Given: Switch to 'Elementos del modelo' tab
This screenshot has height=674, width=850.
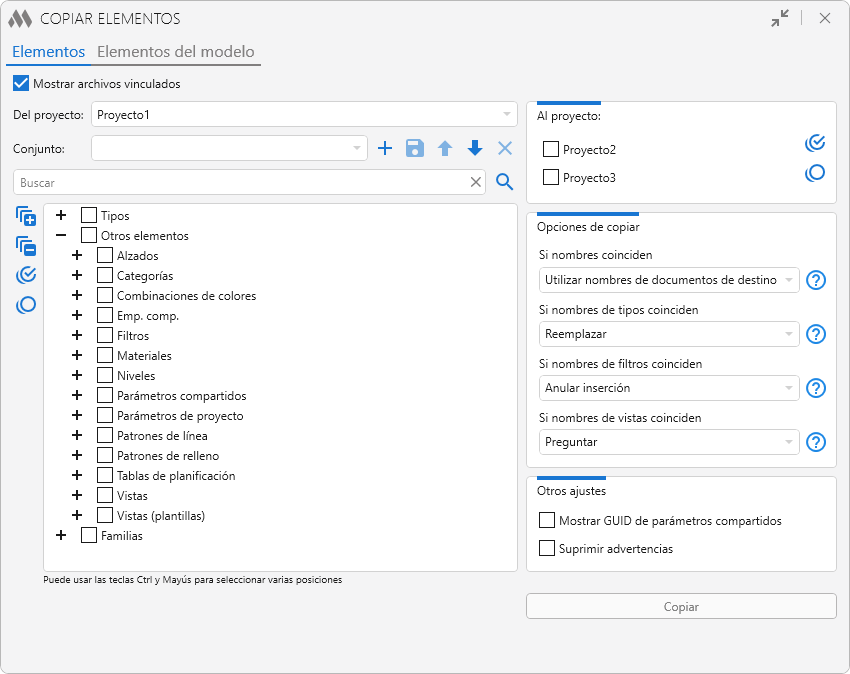Looking at the screenshot, I should click(175, 52).
